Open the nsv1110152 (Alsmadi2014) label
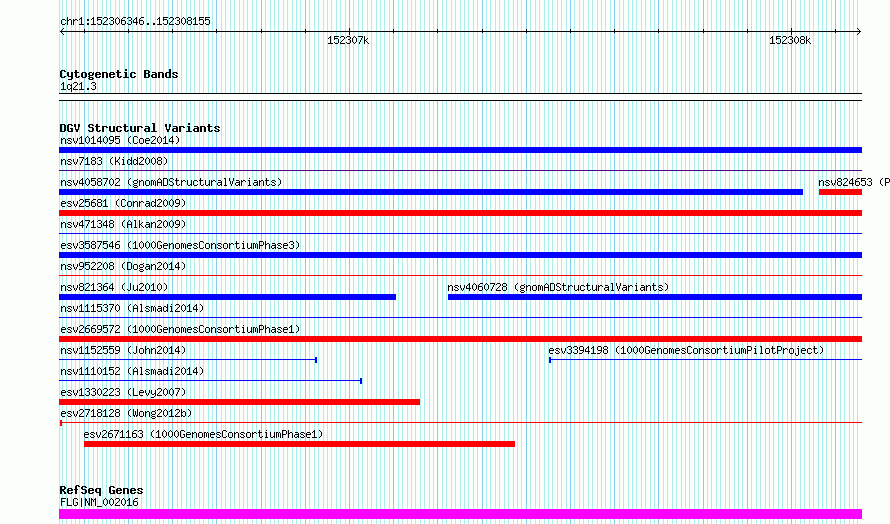This screenshot has height=524, width=890. tap(132, 371)
